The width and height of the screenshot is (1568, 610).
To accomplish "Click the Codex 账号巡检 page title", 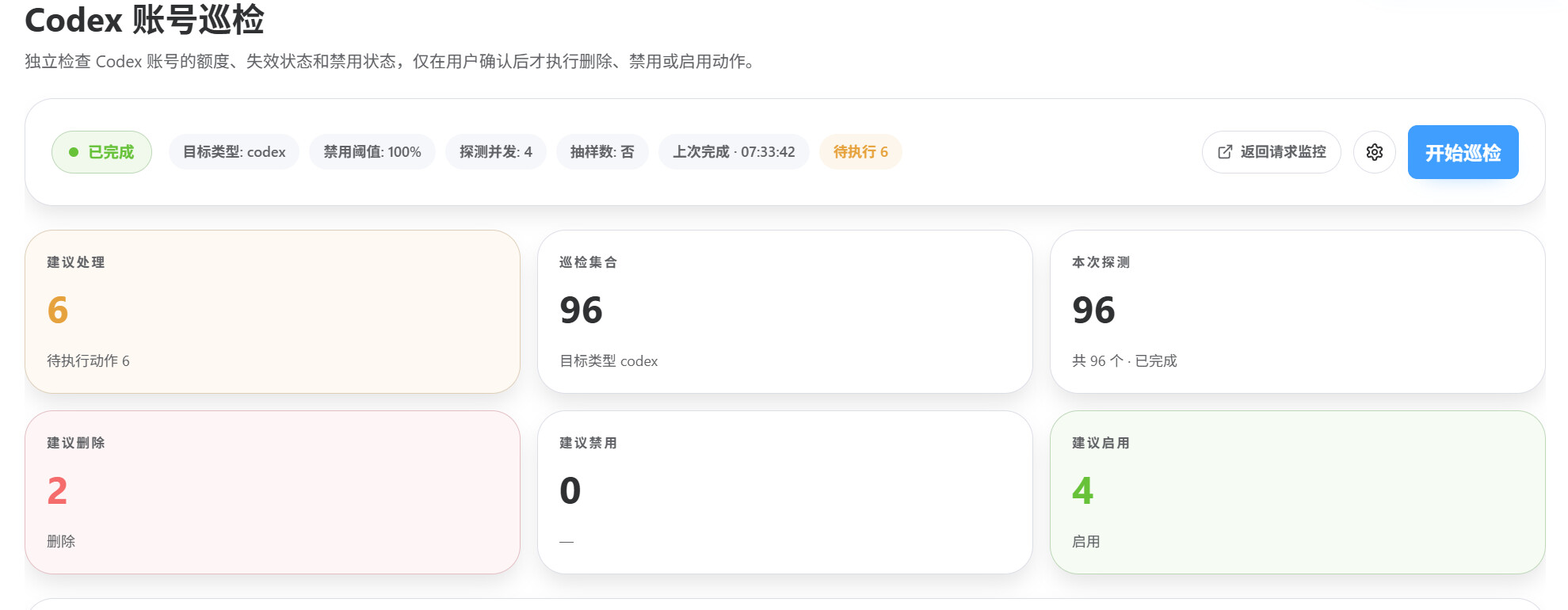I will tap(144, 20).
